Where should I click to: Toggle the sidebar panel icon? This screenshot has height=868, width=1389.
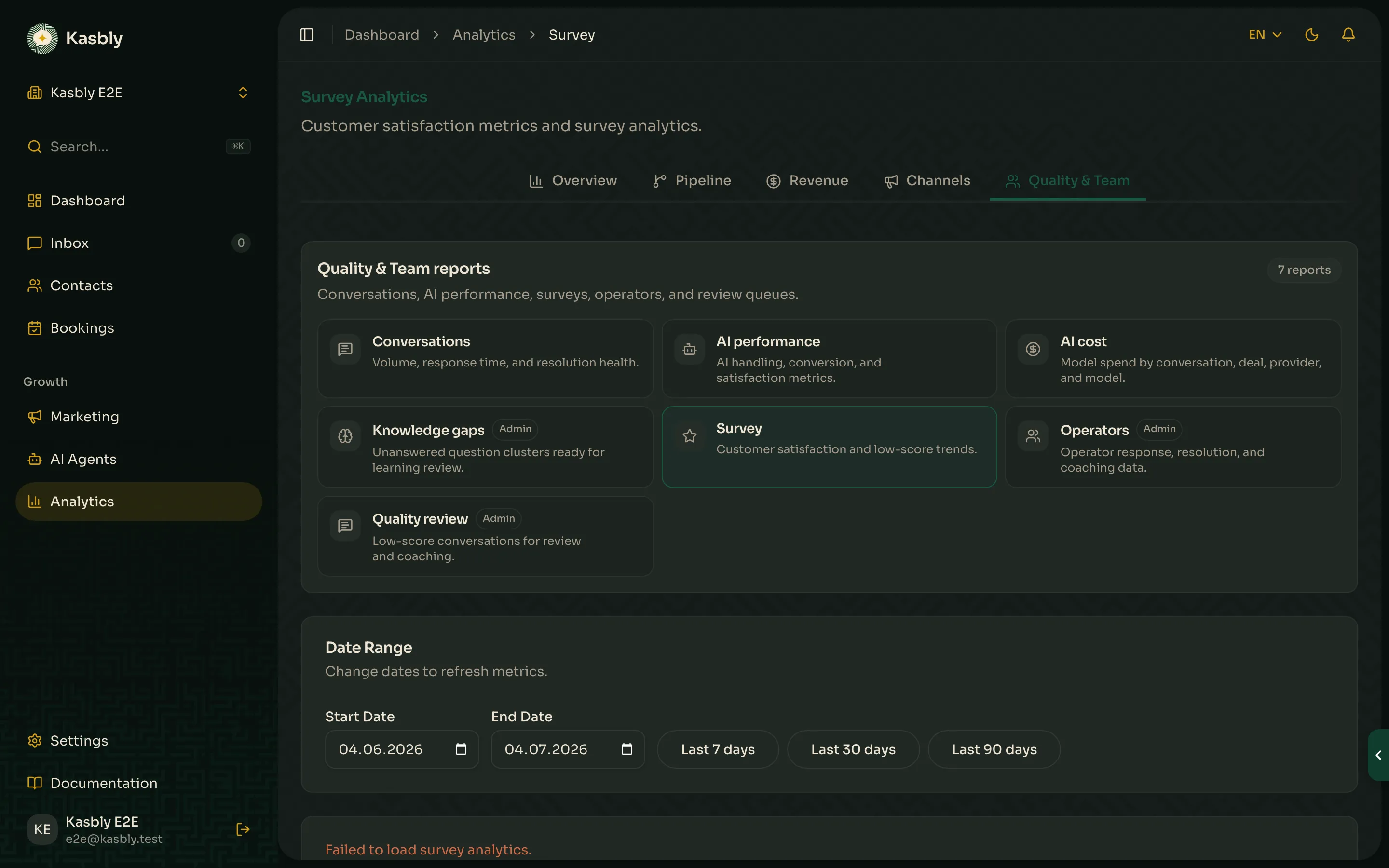pyautogui.click(x=307, y=34)
